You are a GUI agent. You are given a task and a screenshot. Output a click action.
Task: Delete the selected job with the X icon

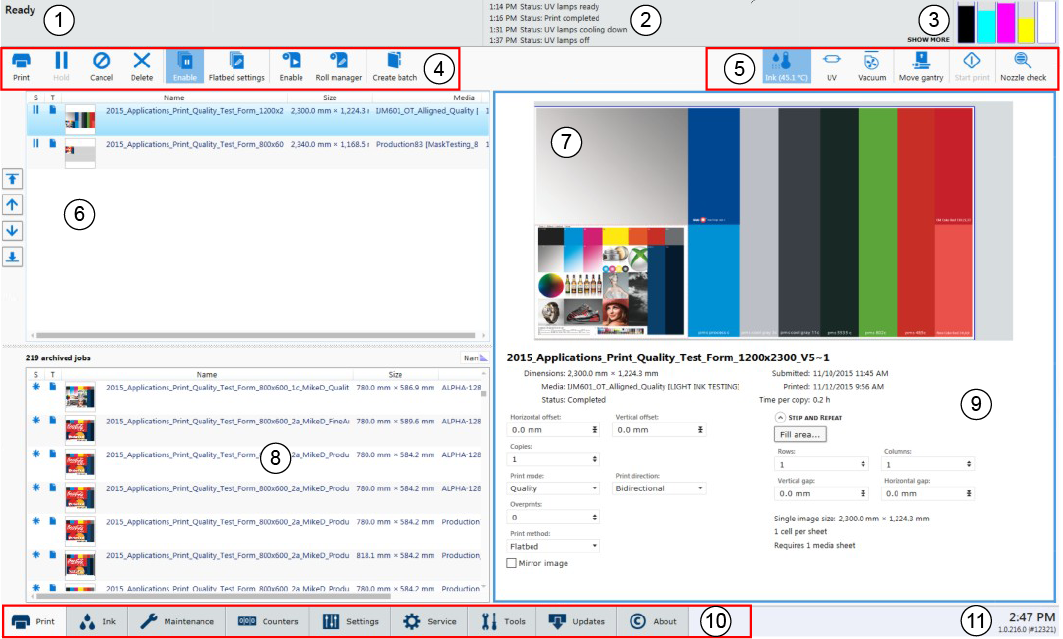142,65
